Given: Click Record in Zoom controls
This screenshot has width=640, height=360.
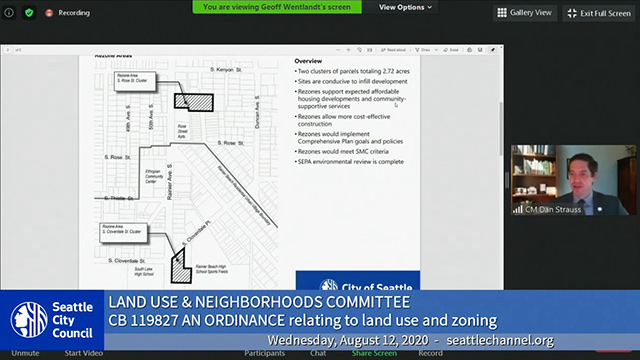Looking at the screenshot, I should click(x=430, y=353).
